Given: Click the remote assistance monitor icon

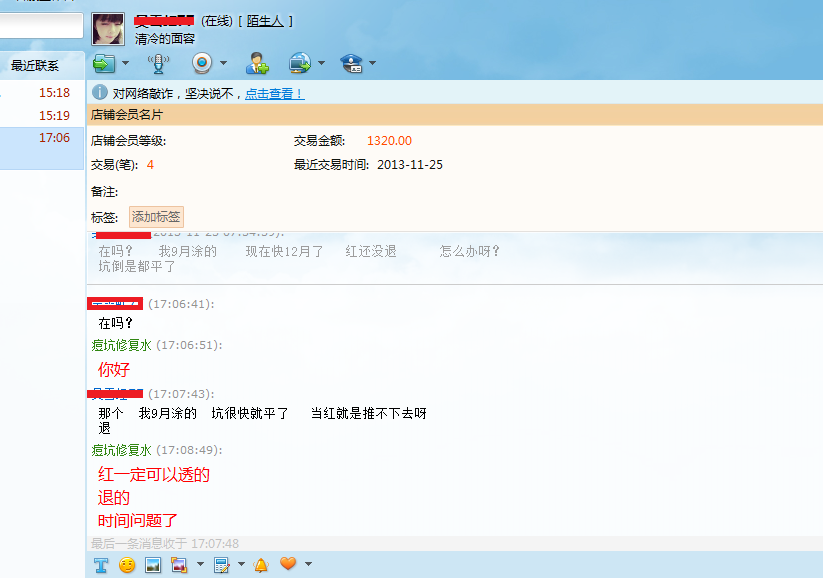Looking at the screenshot, I should tap(300, 64).
